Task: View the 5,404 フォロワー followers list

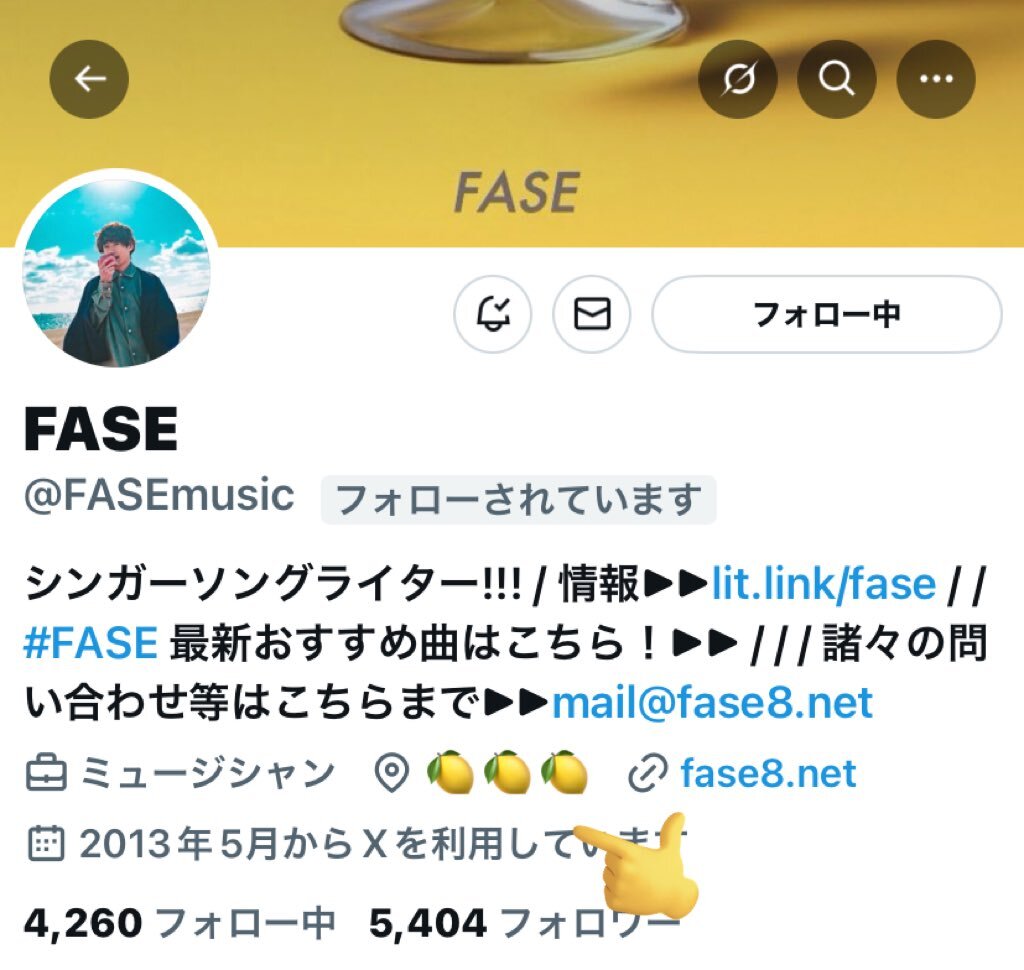Action: point(524,923)
